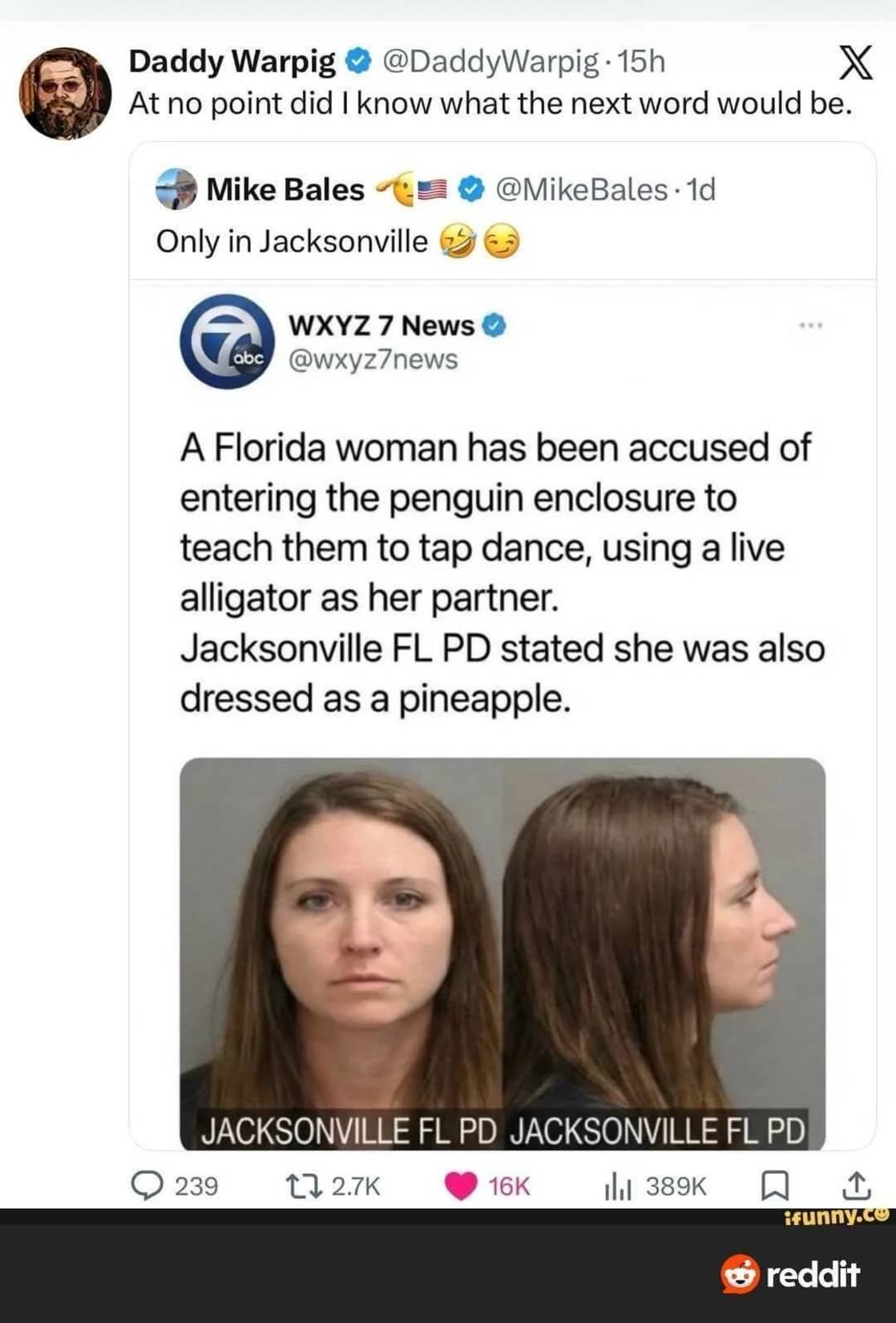Open Mike Bales profile picture

click(x=176, y=189)
